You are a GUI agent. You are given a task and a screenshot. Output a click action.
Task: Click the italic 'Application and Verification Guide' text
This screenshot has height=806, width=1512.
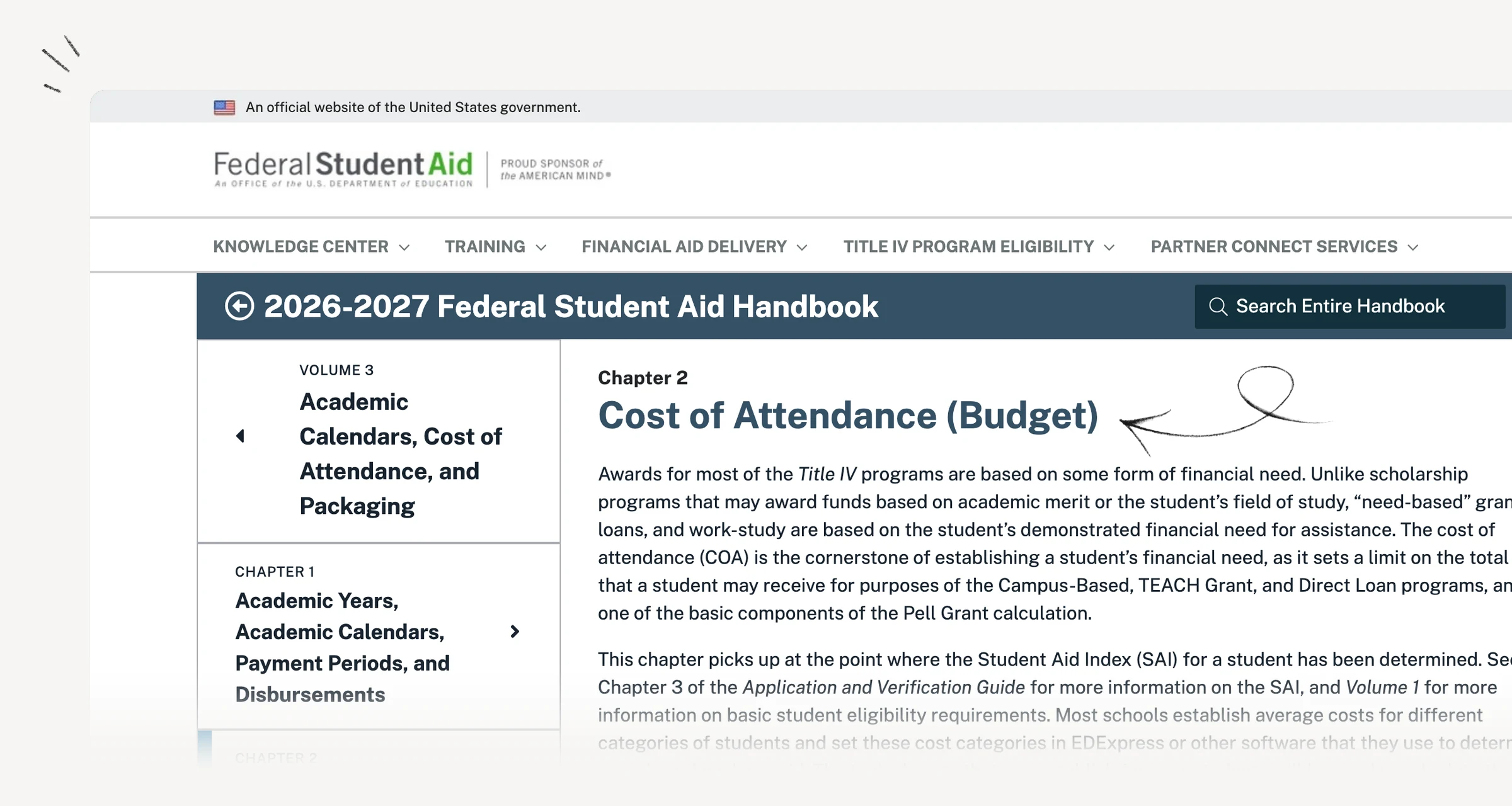point(884,687)
